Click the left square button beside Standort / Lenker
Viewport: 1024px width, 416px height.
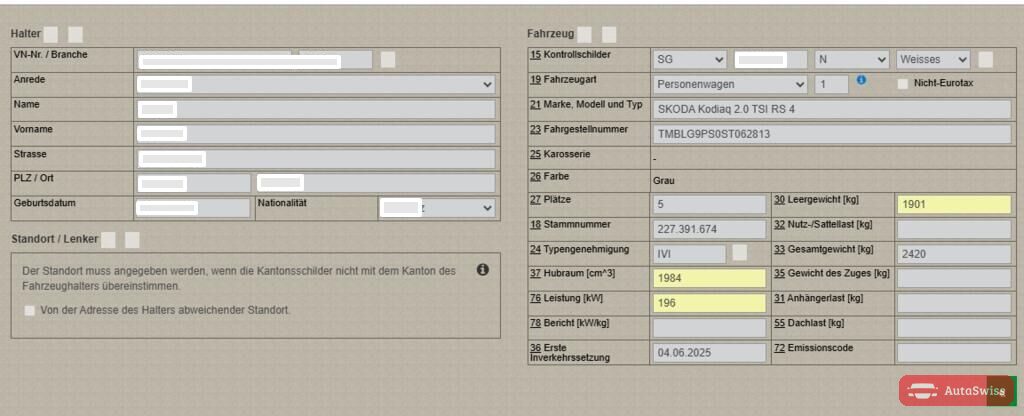[108, 240]
